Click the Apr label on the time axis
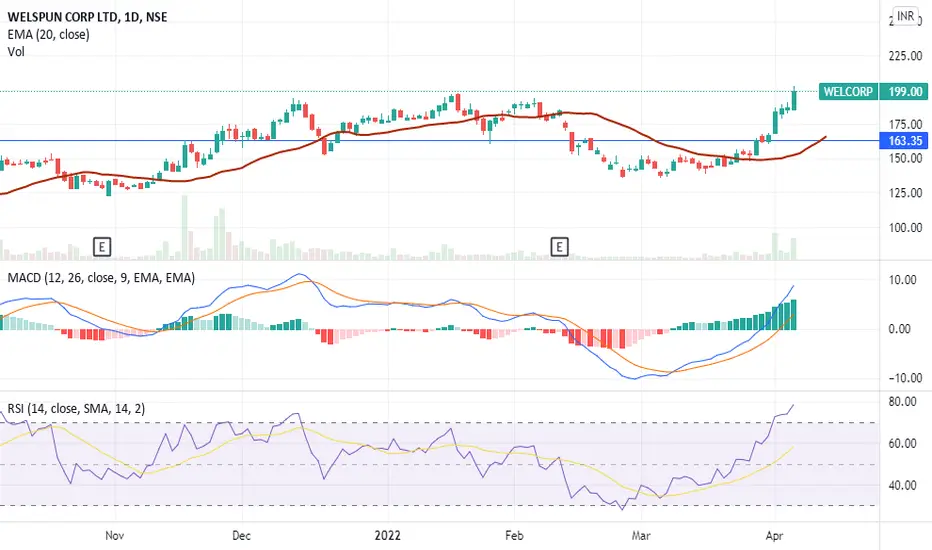This screenshot has width=932, height=550. [774, 535]
